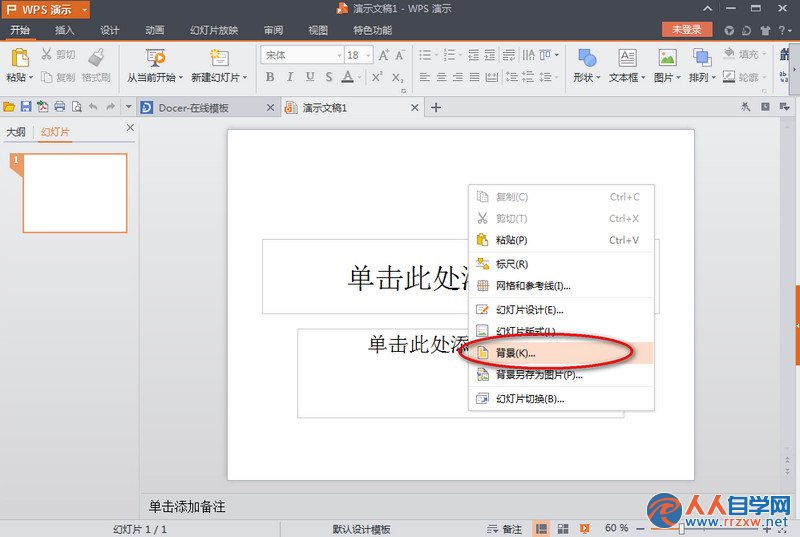Start slideshow from current slide
The width and height of the screenshot is (800, 537).
click(155, 58)
